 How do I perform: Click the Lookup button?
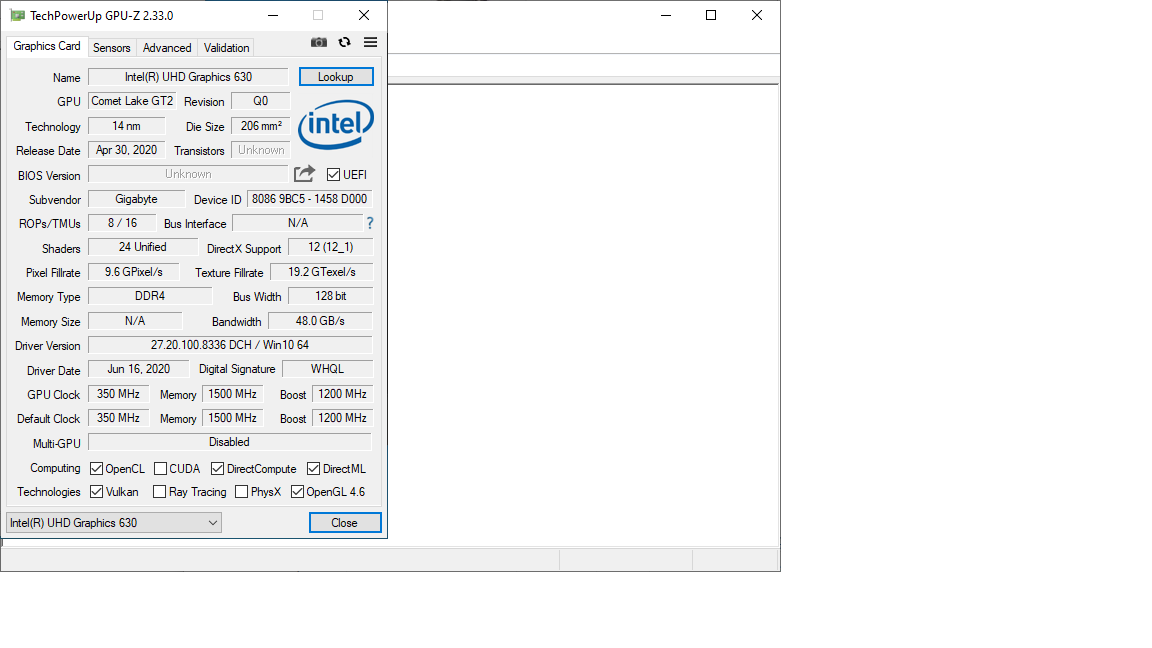pos(336,76)
